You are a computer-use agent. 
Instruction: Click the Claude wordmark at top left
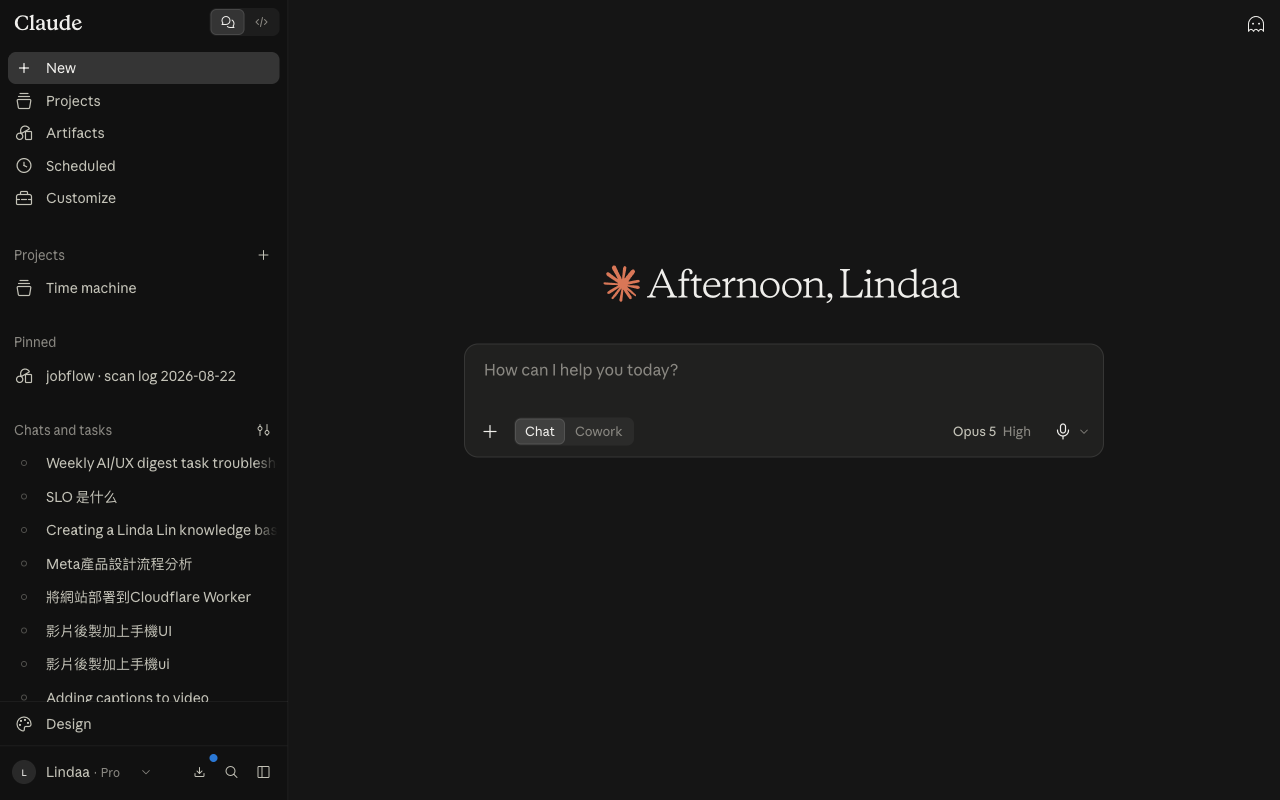pos(48,22)
